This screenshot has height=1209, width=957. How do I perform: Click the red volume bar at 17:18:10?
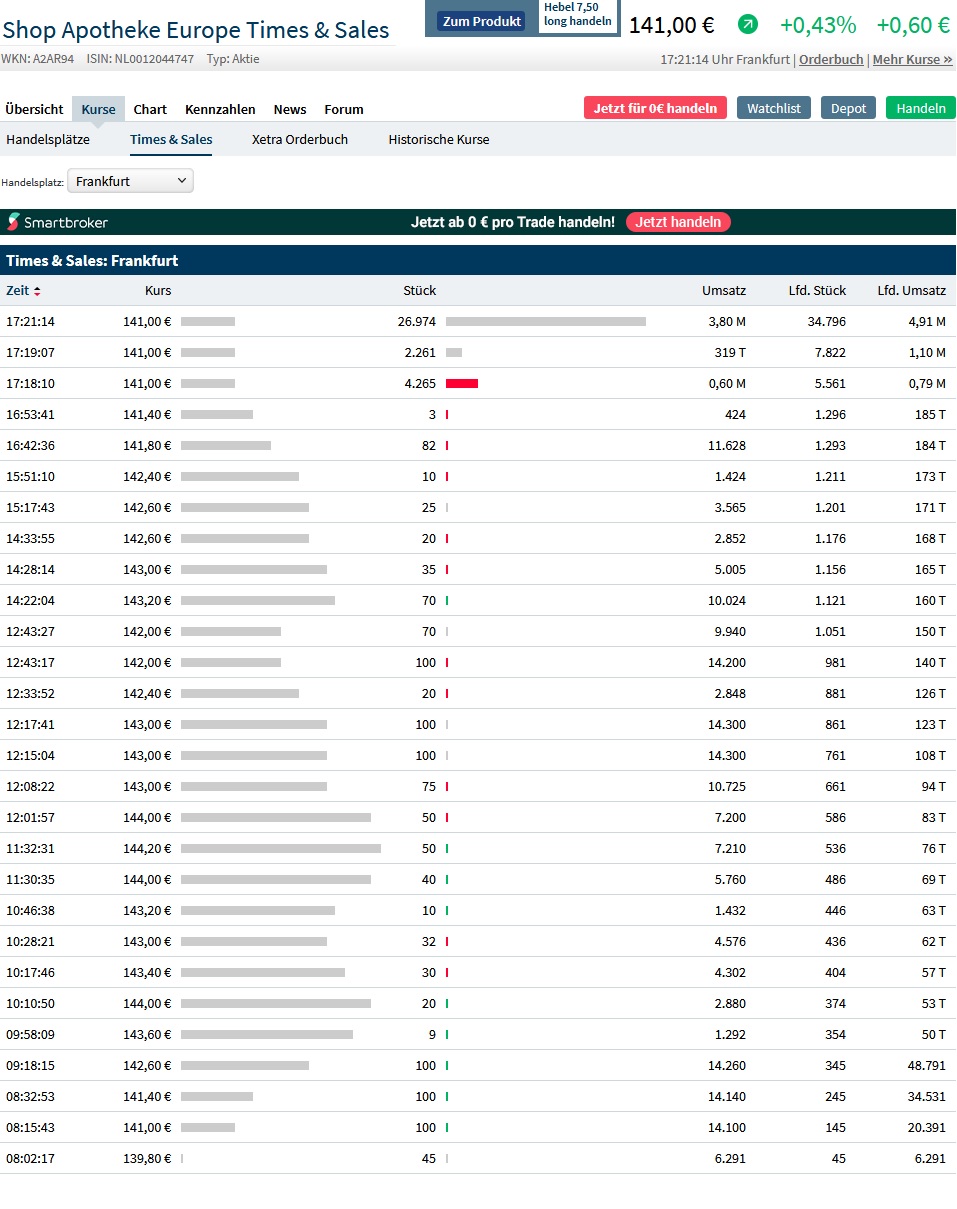462,384
